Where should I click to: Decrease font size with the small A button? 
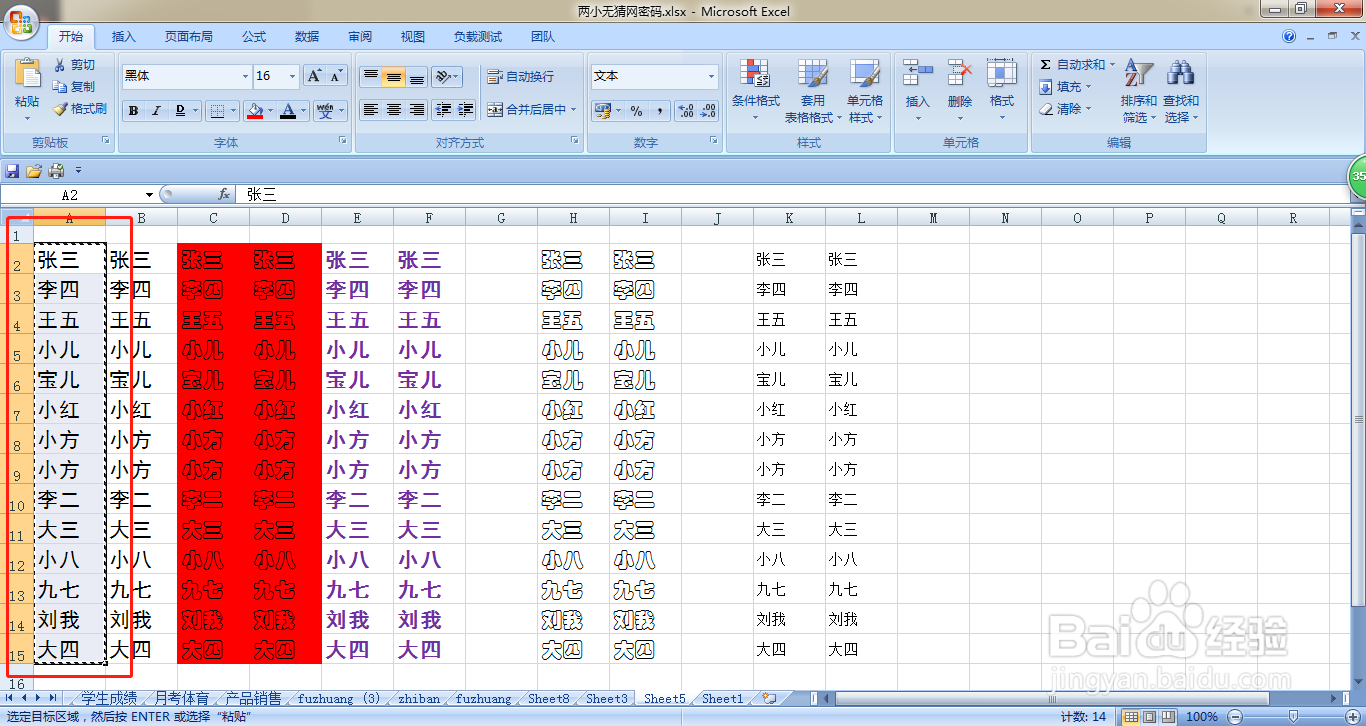click(336, 76)
